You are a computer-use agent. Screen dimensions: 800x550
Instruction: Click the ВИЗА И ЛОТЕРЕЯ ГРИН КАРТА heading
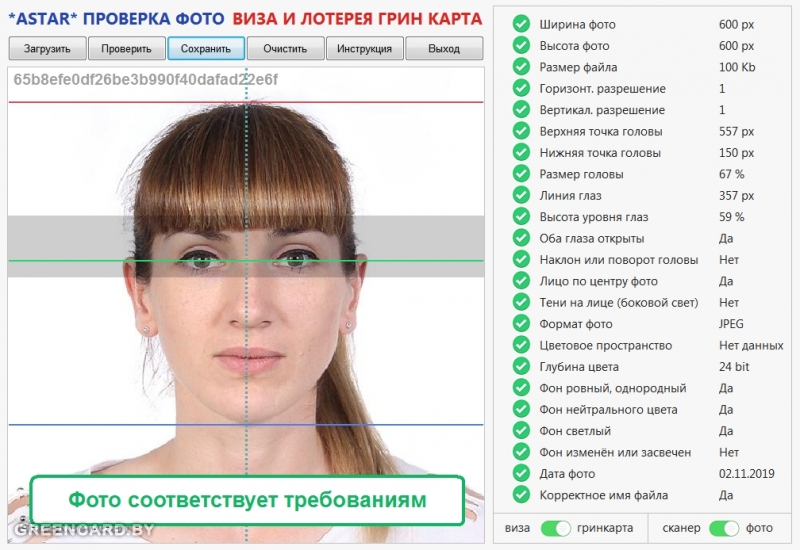point(357,19)
